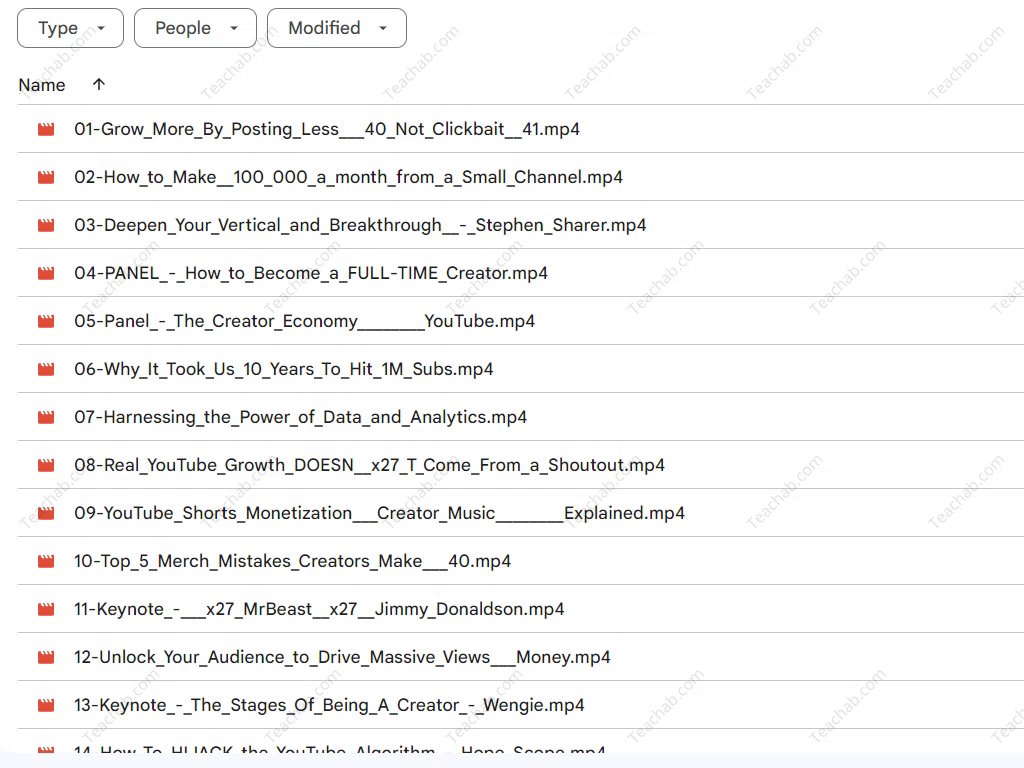Screen dimensions: 1024x768
Task: Click video icon for 08-Real_YouTube_Growth file
Action: (x=46, y=465)
